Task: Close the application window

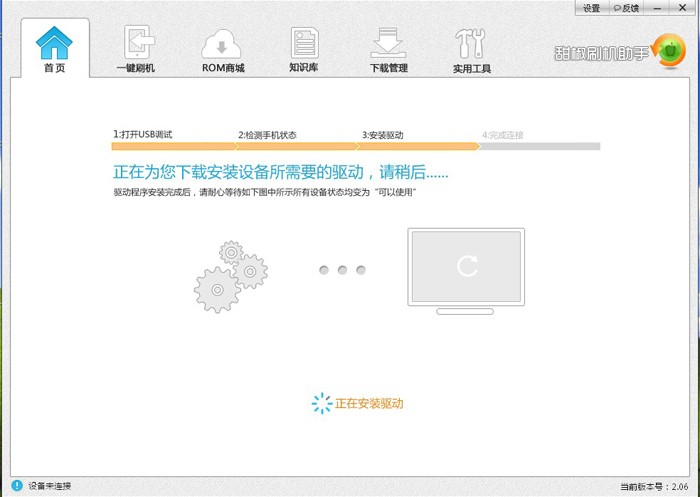Action: coord(683,8)
